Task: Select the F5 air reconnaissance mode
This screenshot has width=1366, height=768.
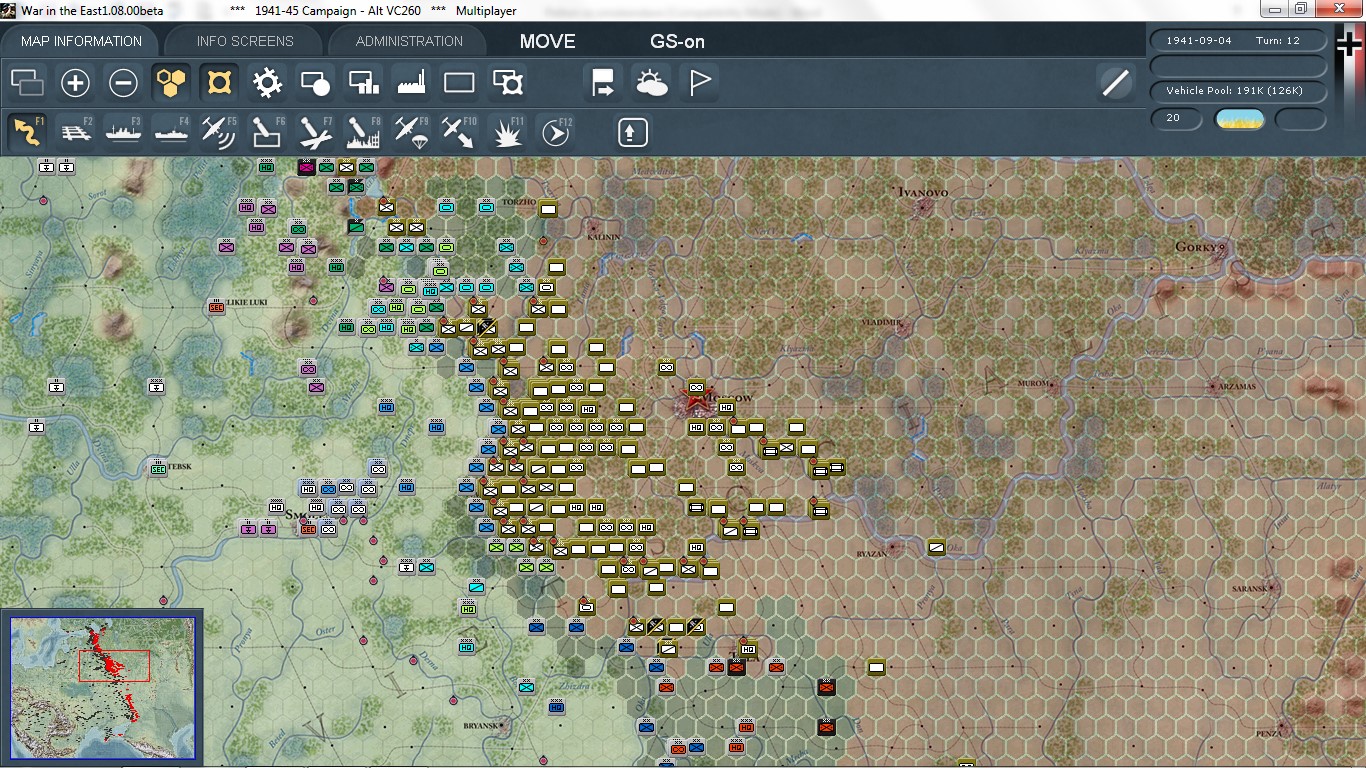Action: pos(219,132)
